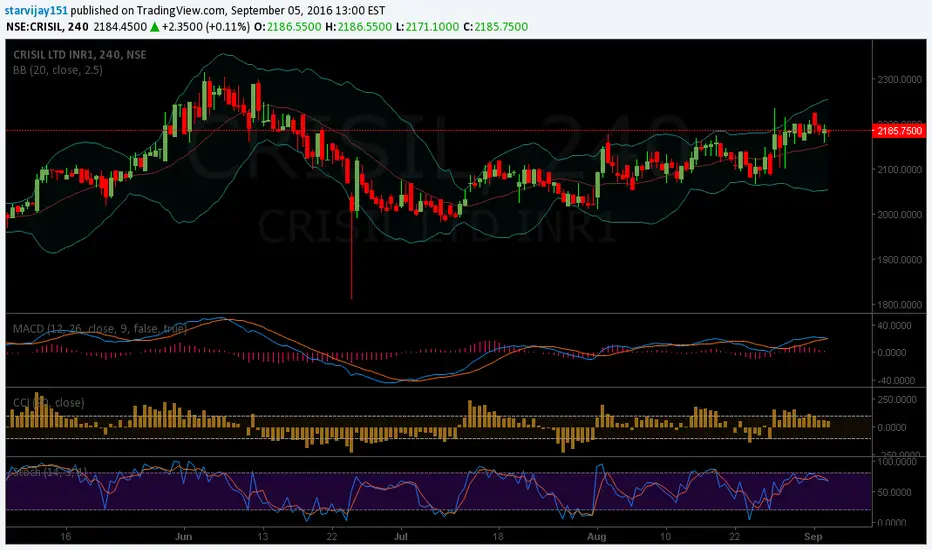This screenshot has height=550, width=932.
Task: Click the Aug date label on time axis
Action: [597, 536]
